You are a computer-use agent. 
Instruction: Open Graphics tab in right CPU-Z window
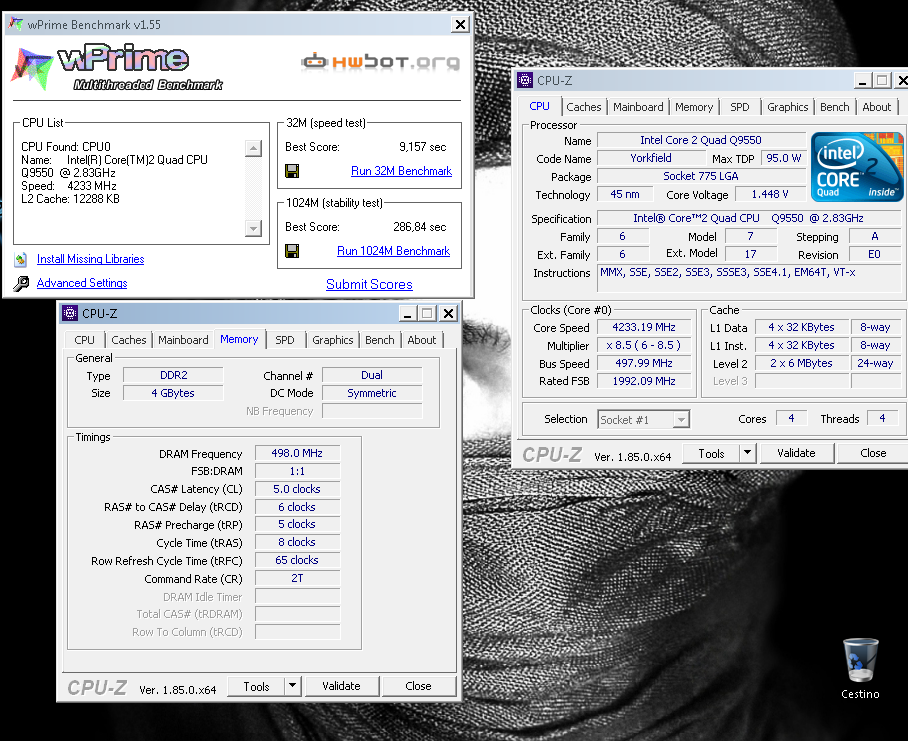coord(788,107)
